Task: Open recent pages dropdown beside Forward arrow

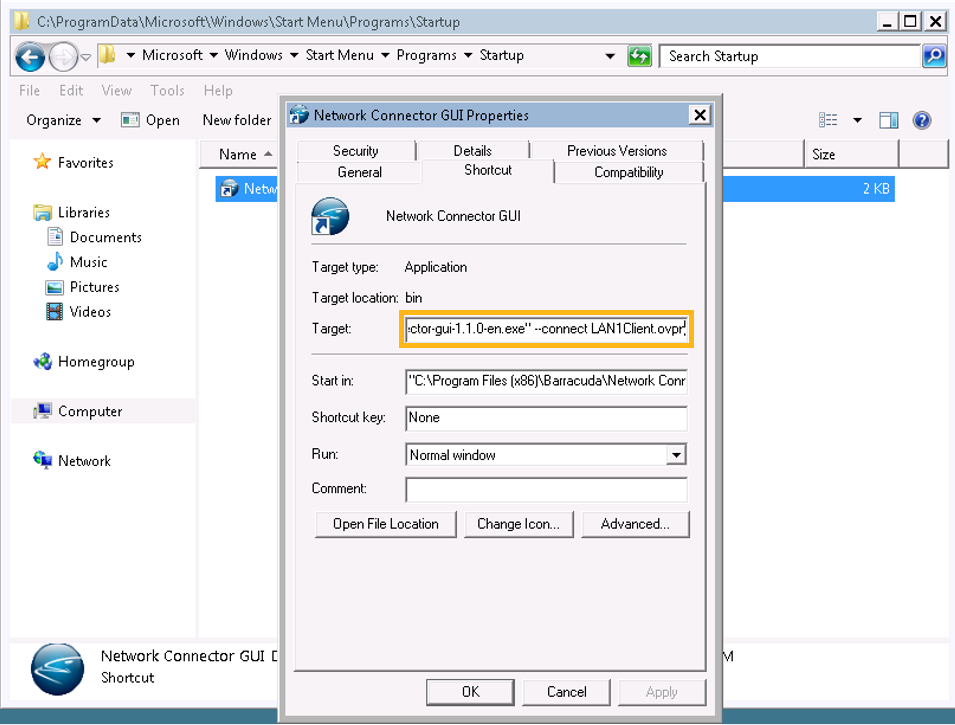Action: pos(86,57)
